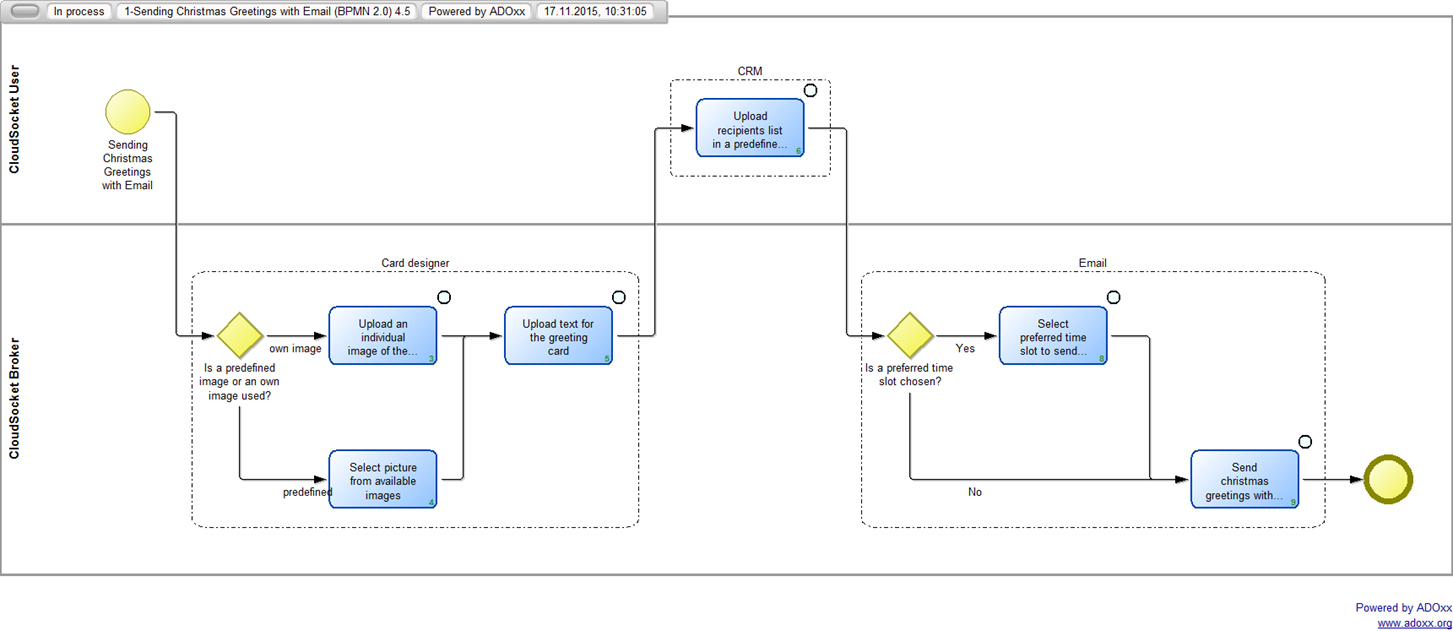Select the Select picture from available images task

[383, 480]
